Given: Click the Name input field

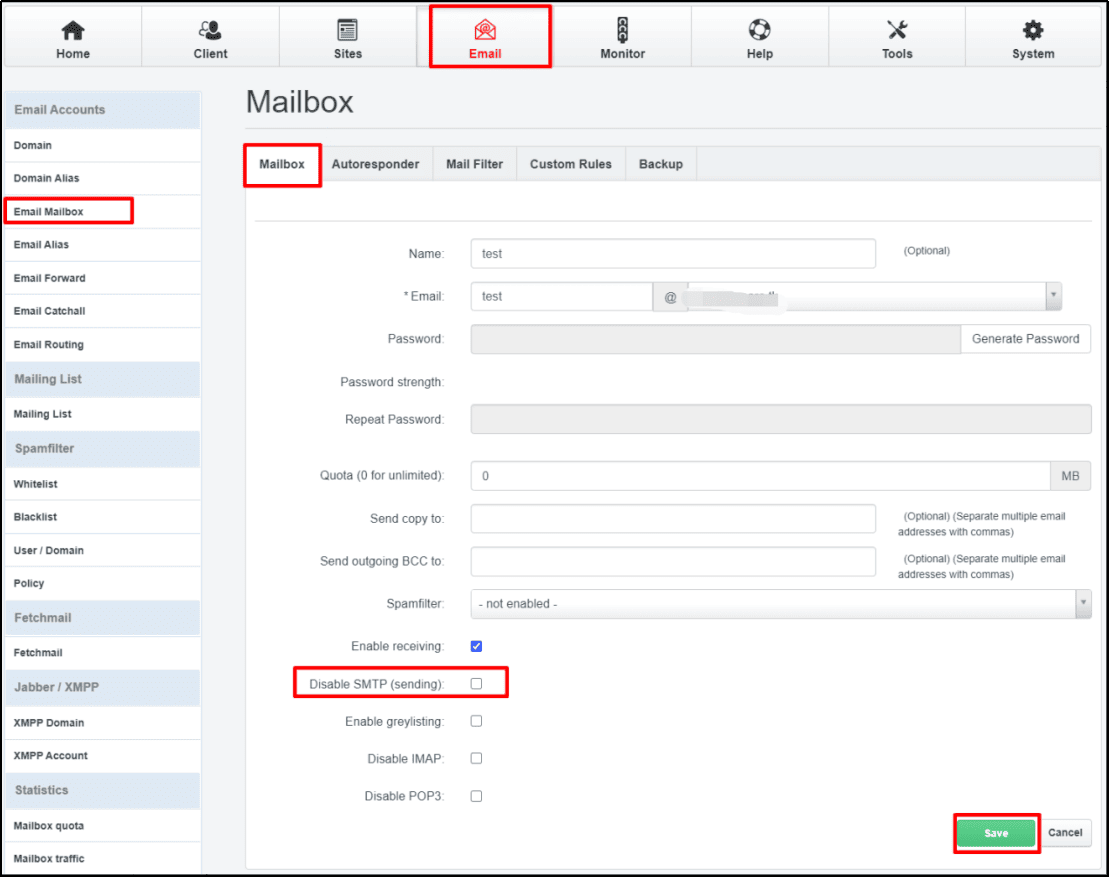Looking at the screenshot, I should [x=673, y=253].
